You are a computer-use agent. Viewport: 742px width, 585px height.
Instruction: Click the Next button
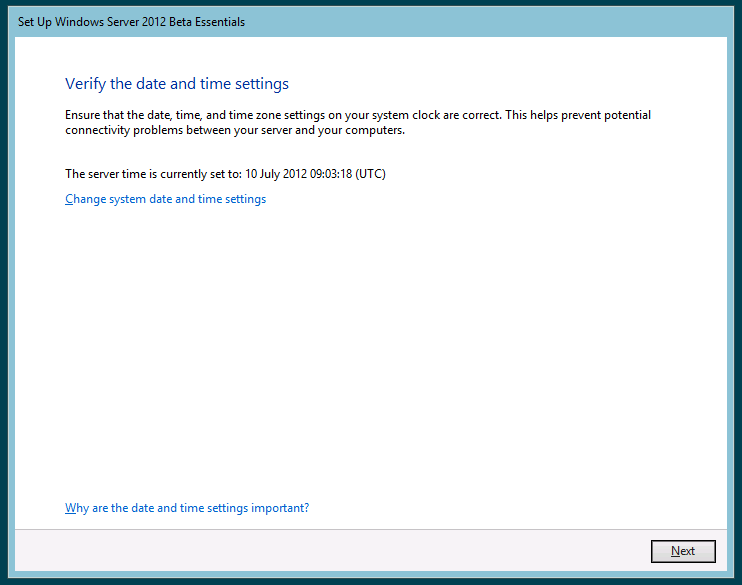[683, 551]
